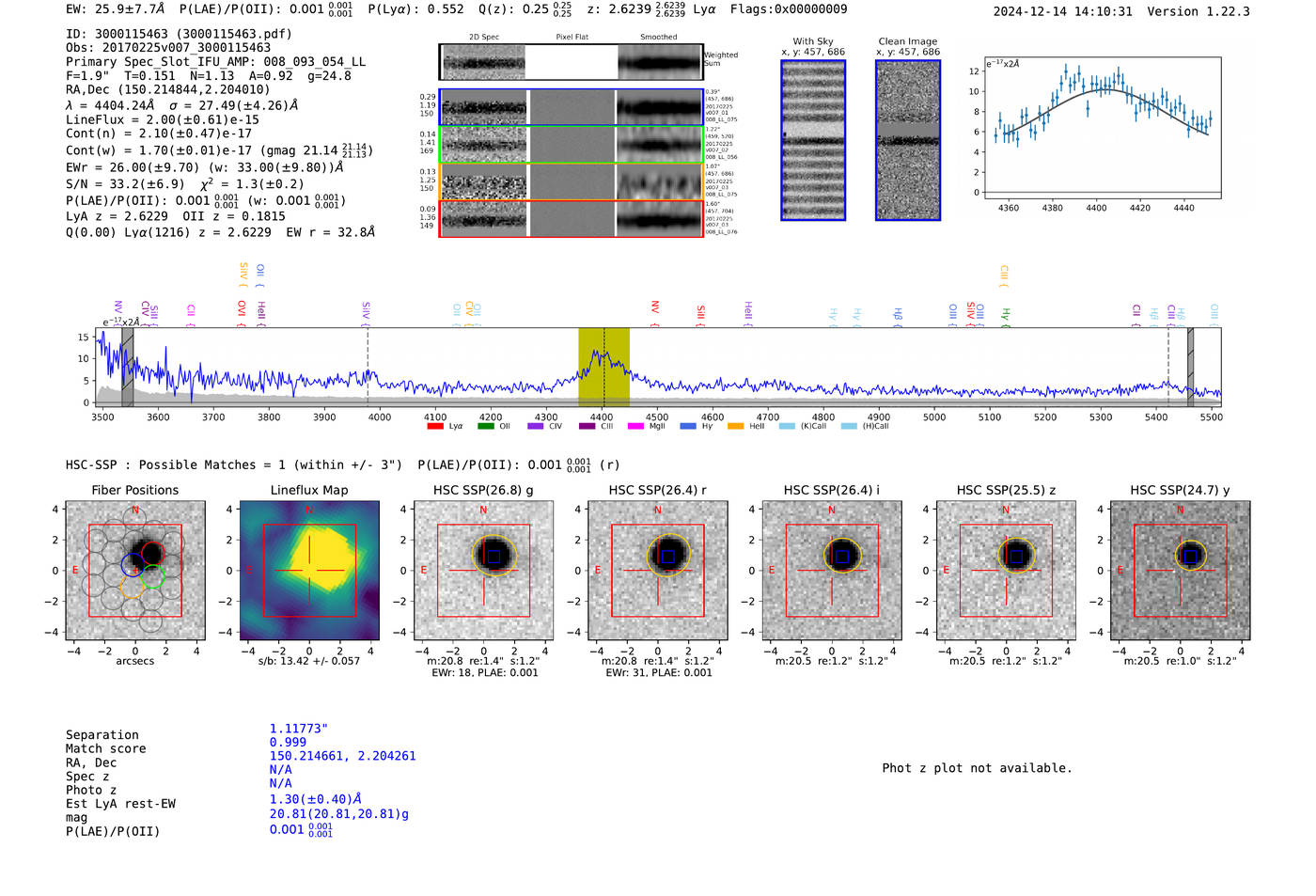1316x896 pixels.
Task: Click the hatched gray band near 3540Å
Action: pyautogui.click(x=128, y=368)
